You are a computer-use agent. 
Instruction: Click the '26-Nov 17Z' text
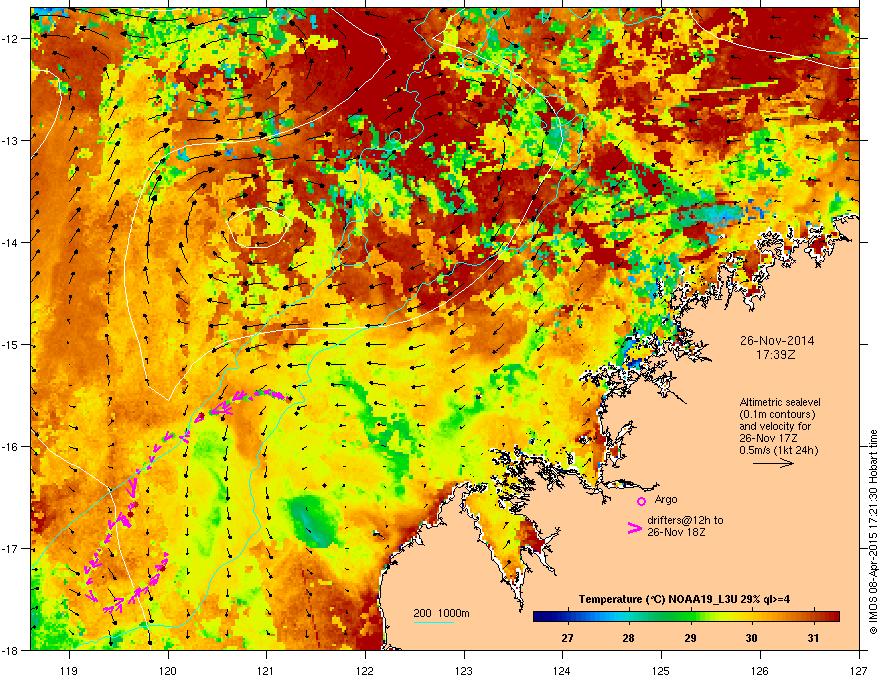[768, 438]
